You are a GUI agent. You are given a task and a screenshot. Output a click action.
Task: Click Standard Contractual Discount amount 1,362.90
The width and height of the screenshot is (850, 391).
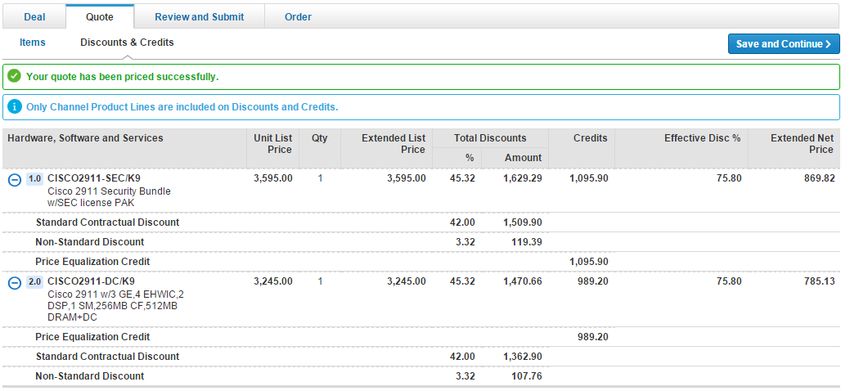(523, 356)
